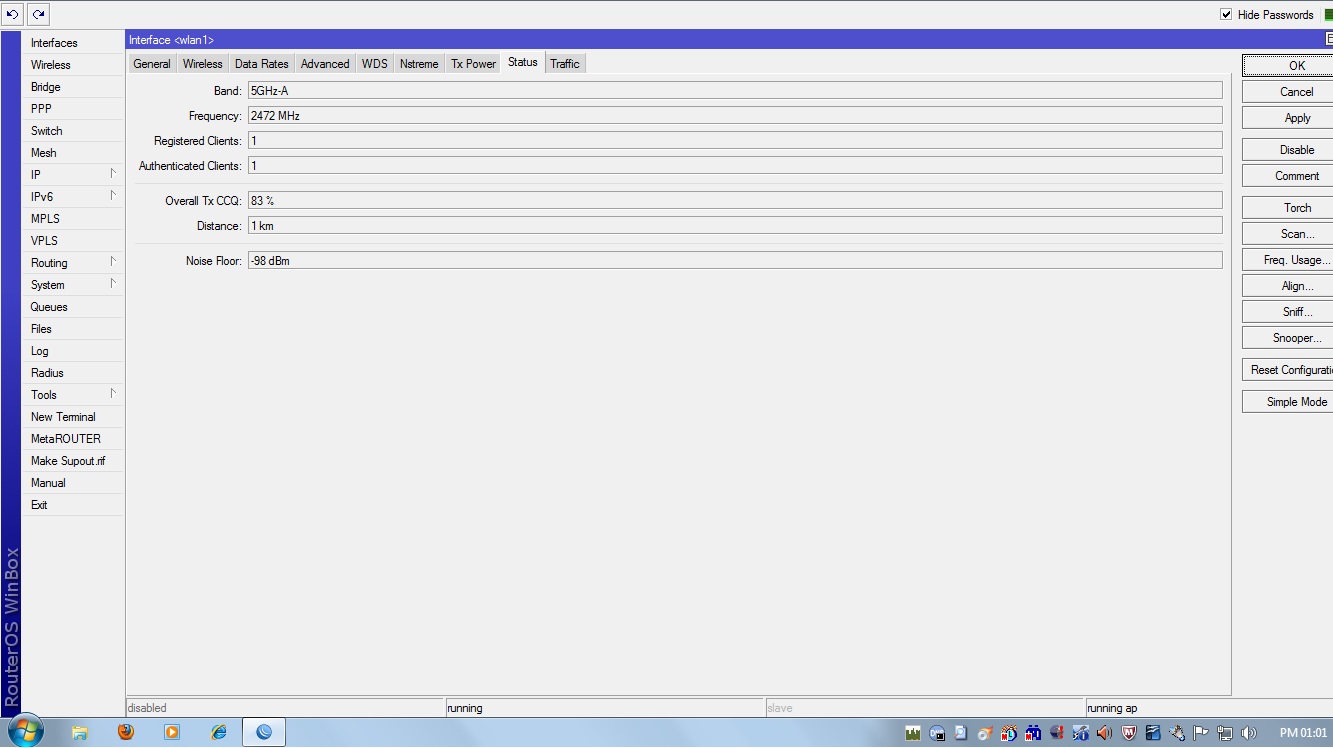
Task: Open the Advanced tab
Action: click(x=325, y=64)
